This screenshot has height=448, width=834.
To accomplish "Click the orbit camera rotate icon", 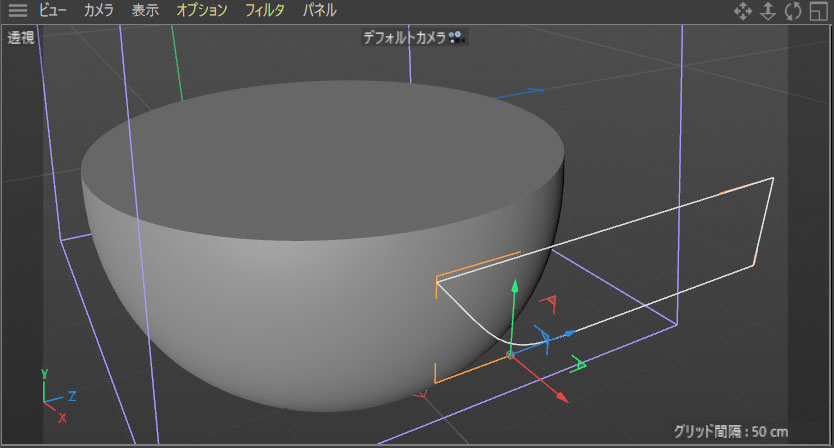I will point(793,11).
